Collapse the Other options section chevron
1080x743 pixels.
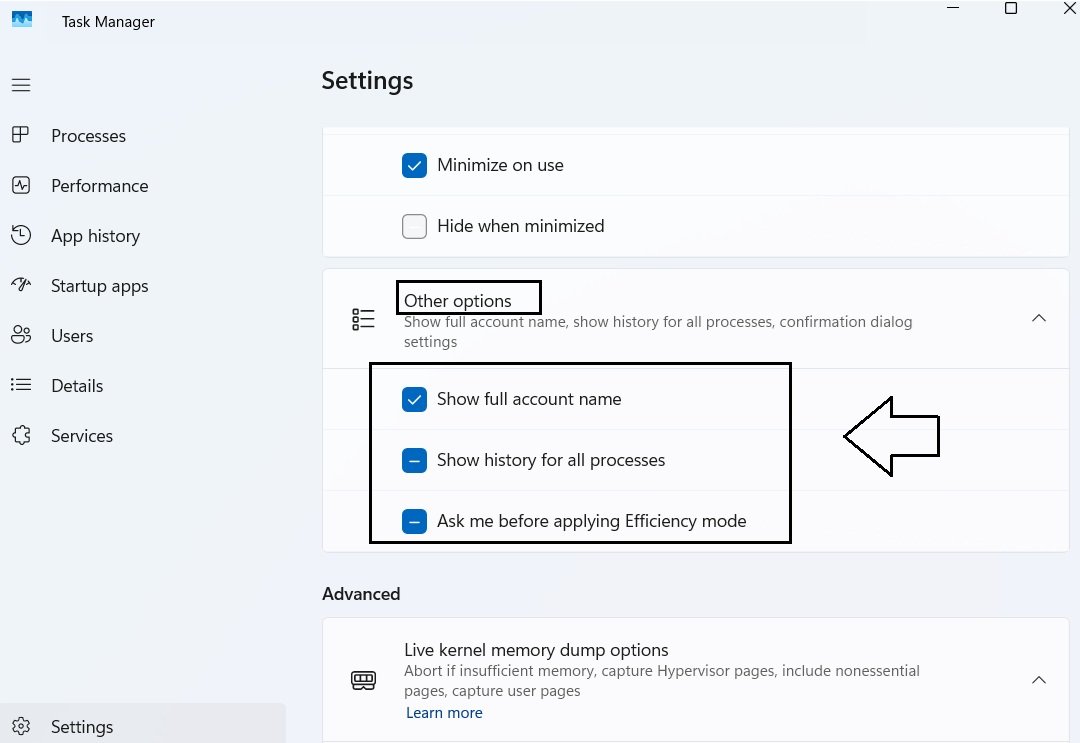pos(1039,318)
